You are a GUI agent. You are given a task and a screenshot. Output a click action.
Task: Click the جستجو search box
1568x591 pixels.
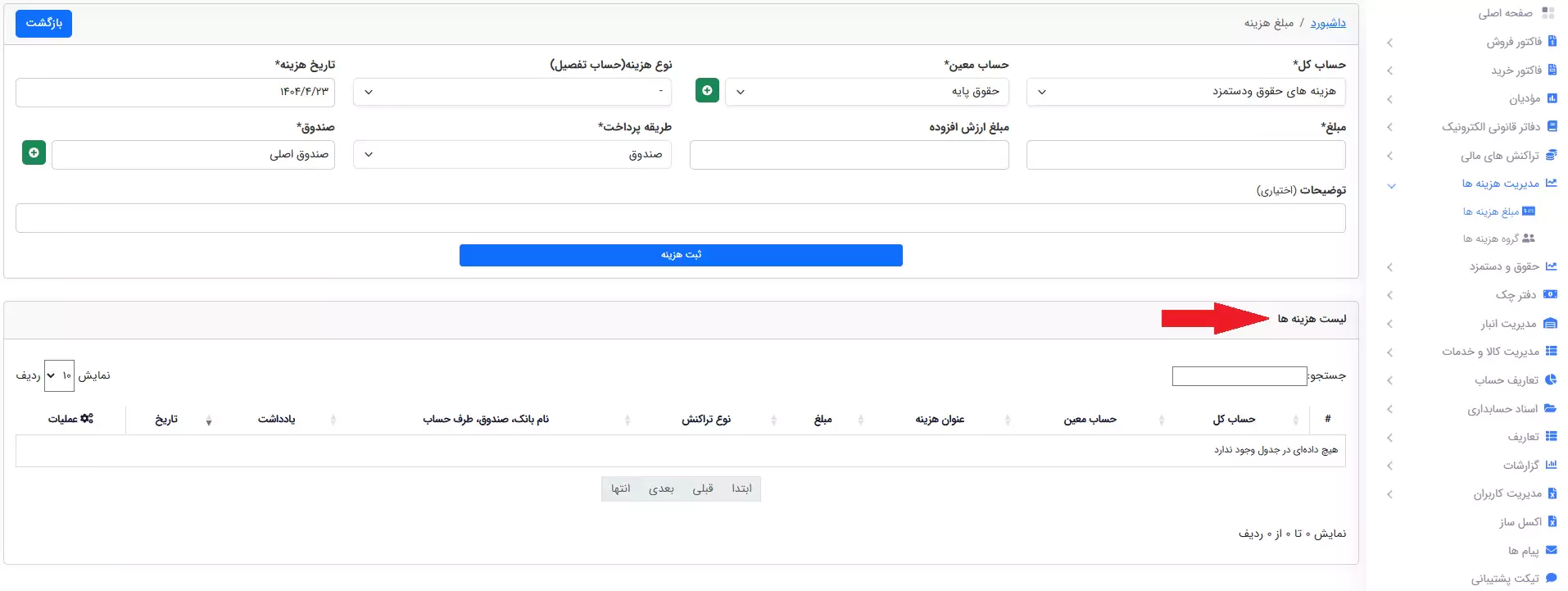[1239, 376]
